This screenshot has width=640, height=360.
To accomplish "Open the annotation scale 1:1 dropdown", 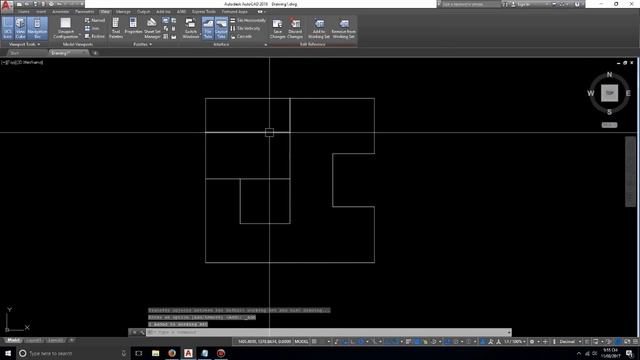I will 515,342.
